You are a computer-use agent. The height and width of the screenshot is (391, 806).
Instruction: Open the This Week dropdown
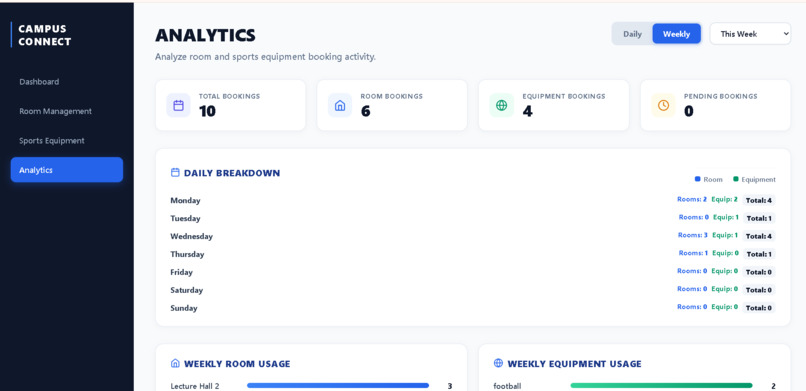tap(750, 34)
